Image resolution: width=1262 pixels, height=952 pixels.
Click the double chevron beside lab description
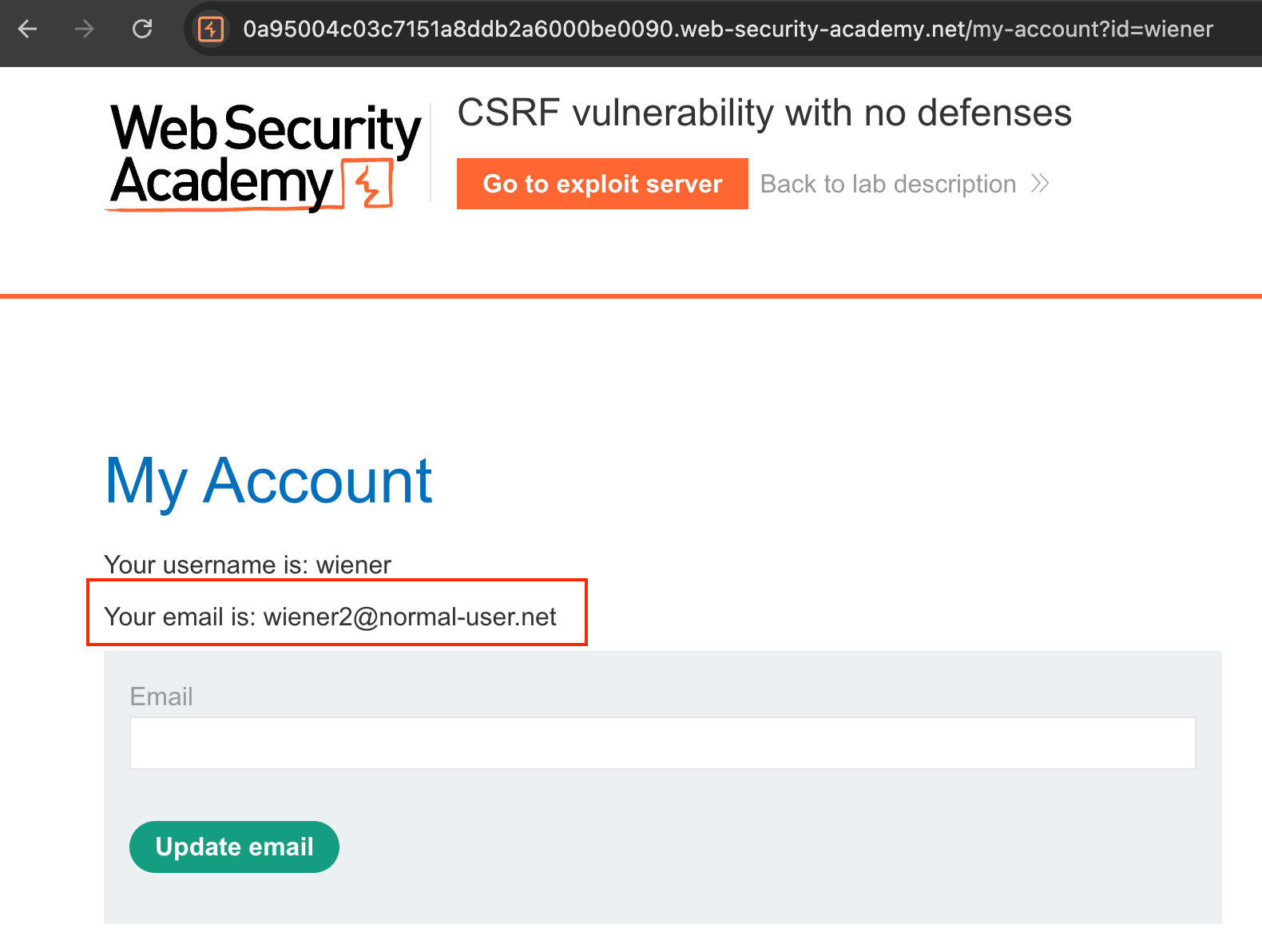(x=1039, y=184)
